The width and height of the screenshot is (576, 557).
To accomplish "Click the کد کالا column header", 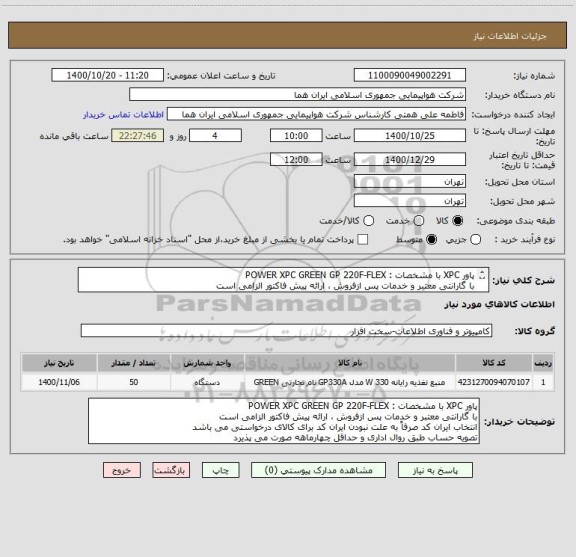I will 494,363.
